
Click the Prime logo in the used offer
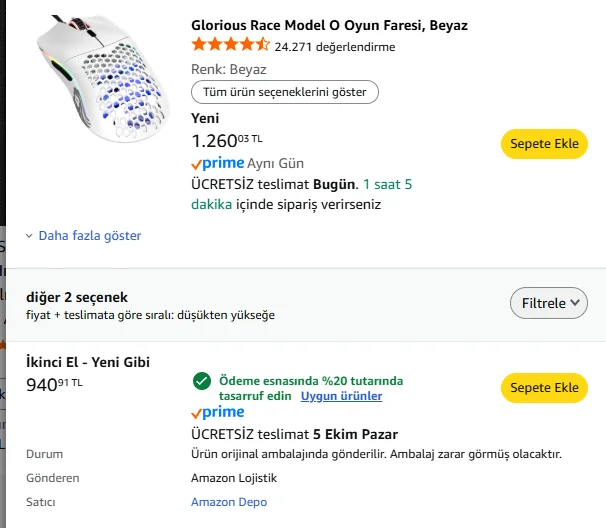[217, 413]
